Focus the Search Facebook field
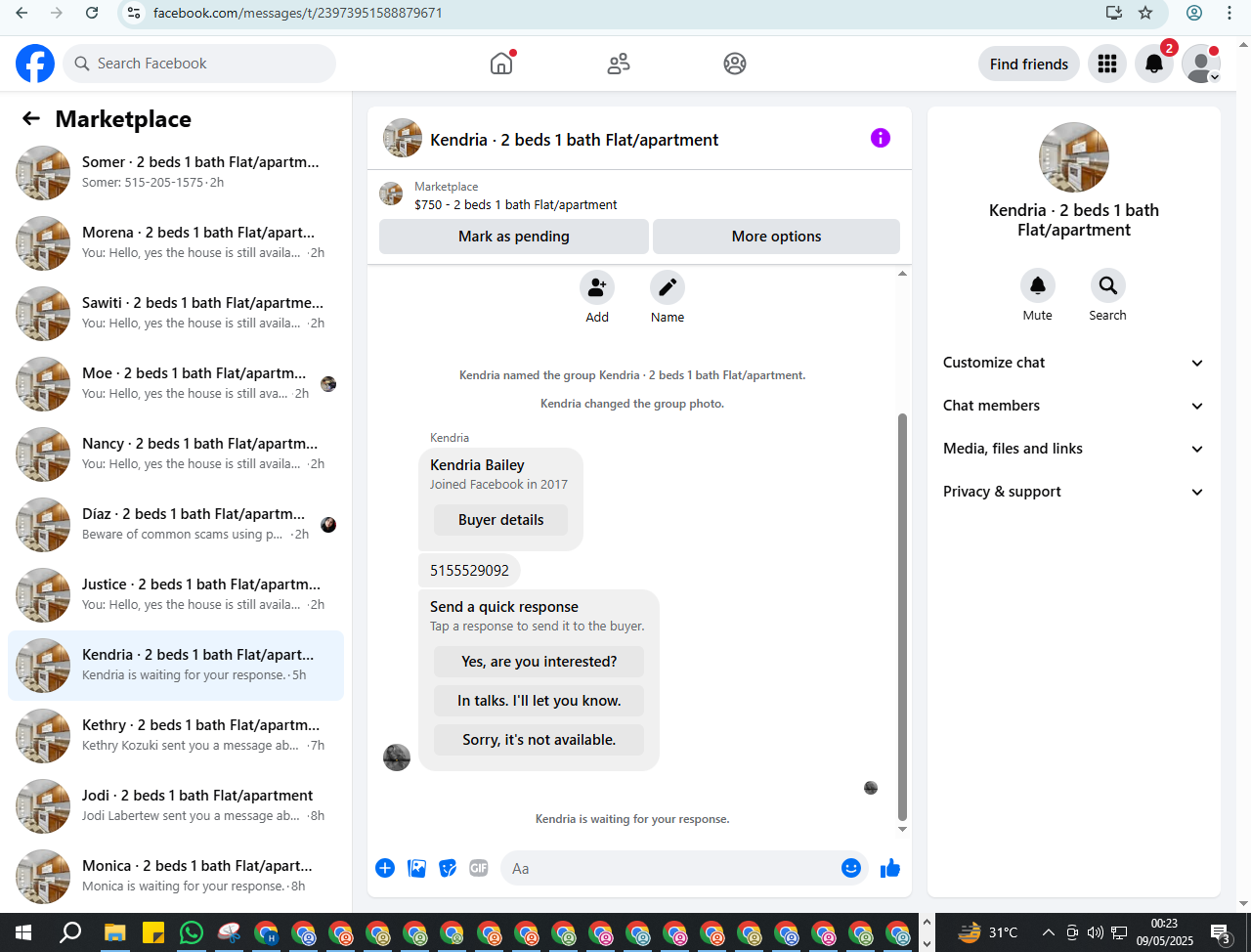The image size is (1251, 952). 199,64
